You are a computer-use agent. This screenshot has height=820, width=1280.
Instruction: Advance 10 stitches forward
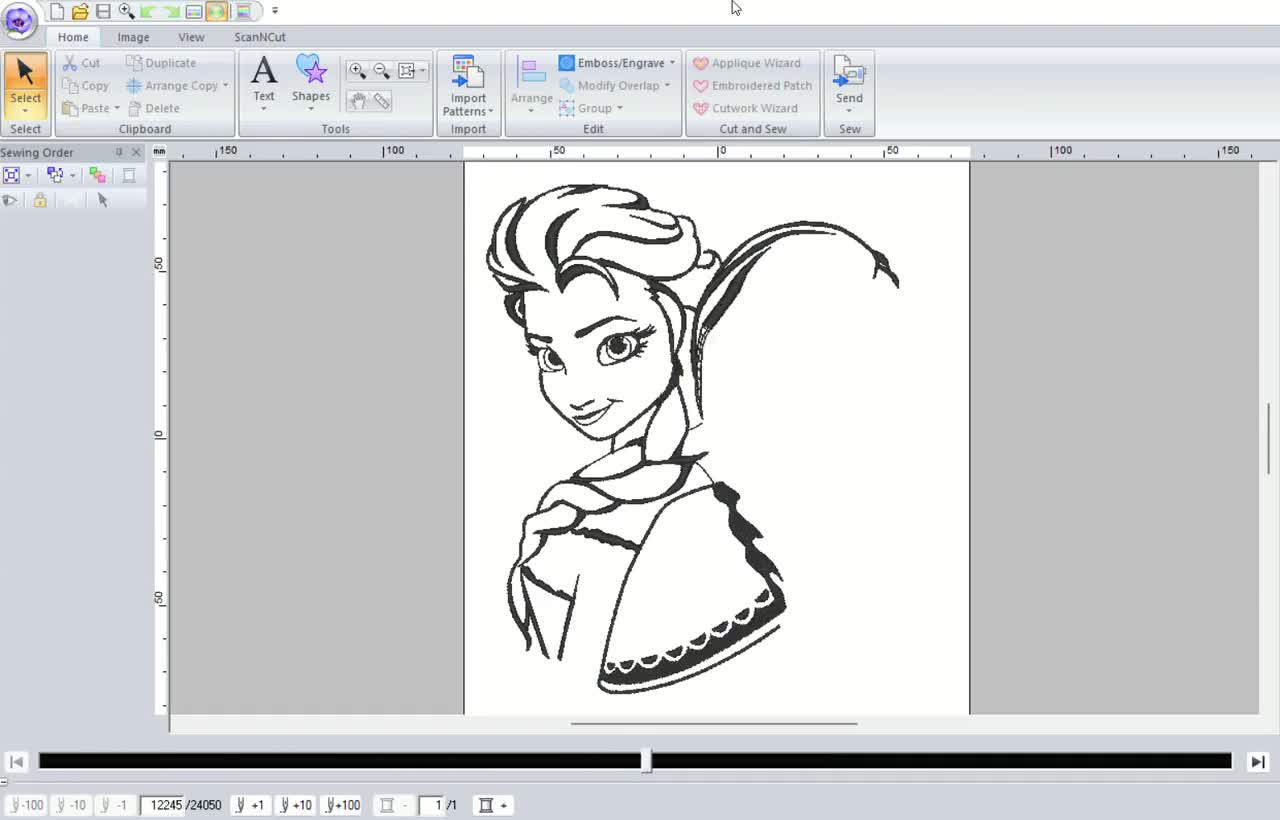(296, 805)
